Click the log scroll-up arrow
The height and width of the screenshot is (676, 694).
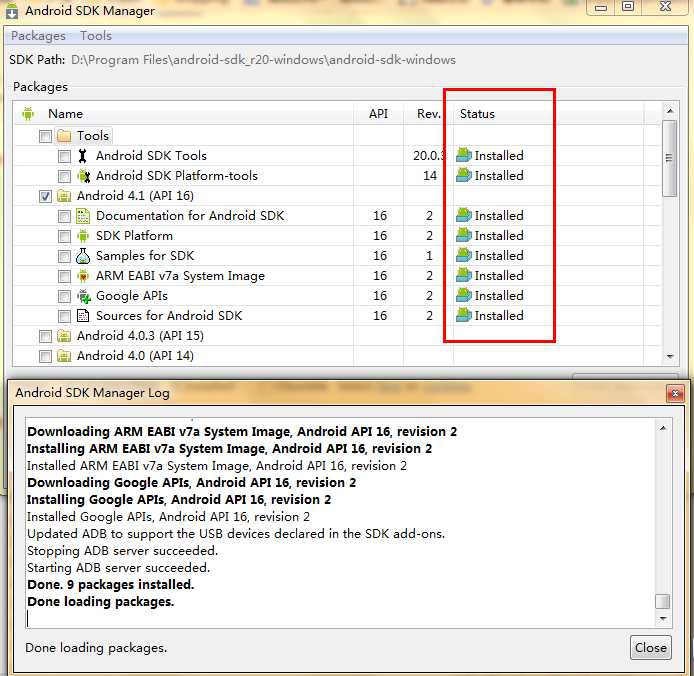click(x=663, y=428)
